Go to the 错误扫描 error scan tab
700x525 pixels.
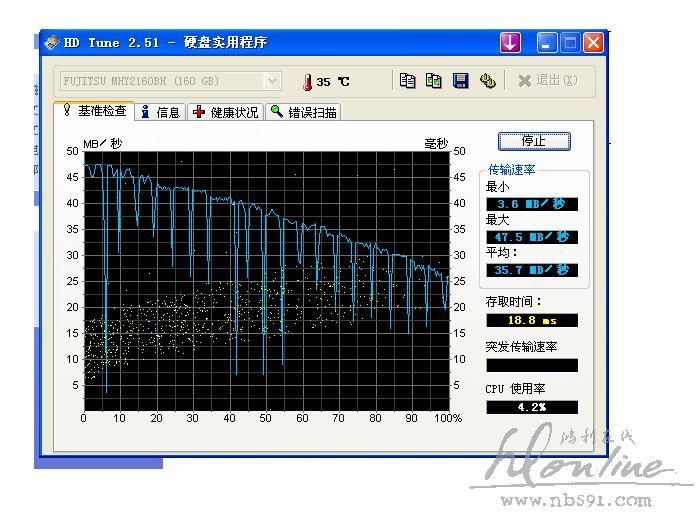pyautogui.click(x=304, y=112)
